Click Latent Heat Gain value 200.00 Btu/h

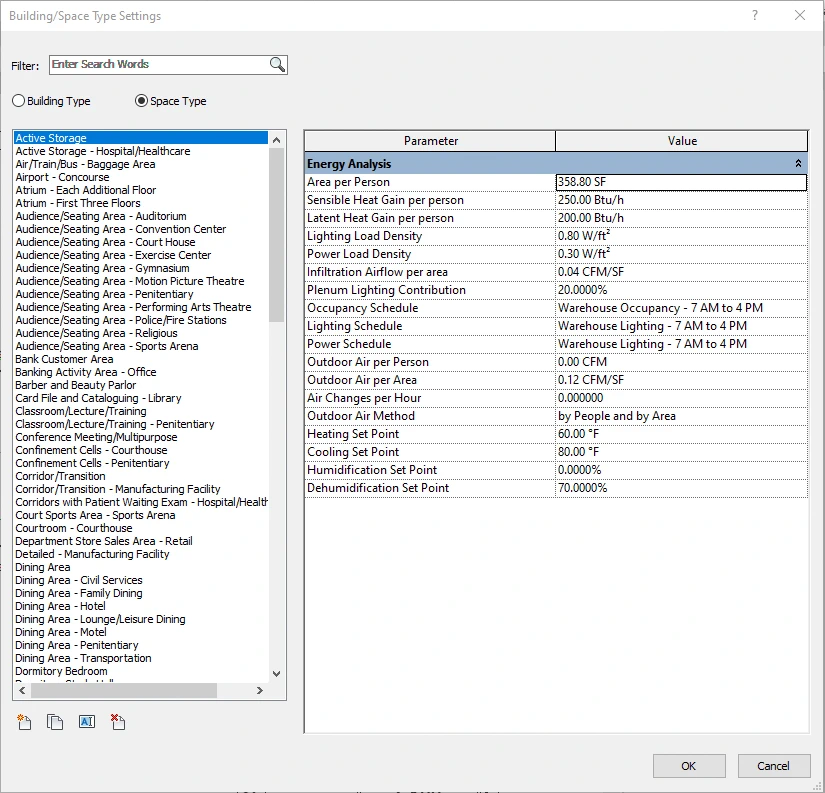coord(681,218)
